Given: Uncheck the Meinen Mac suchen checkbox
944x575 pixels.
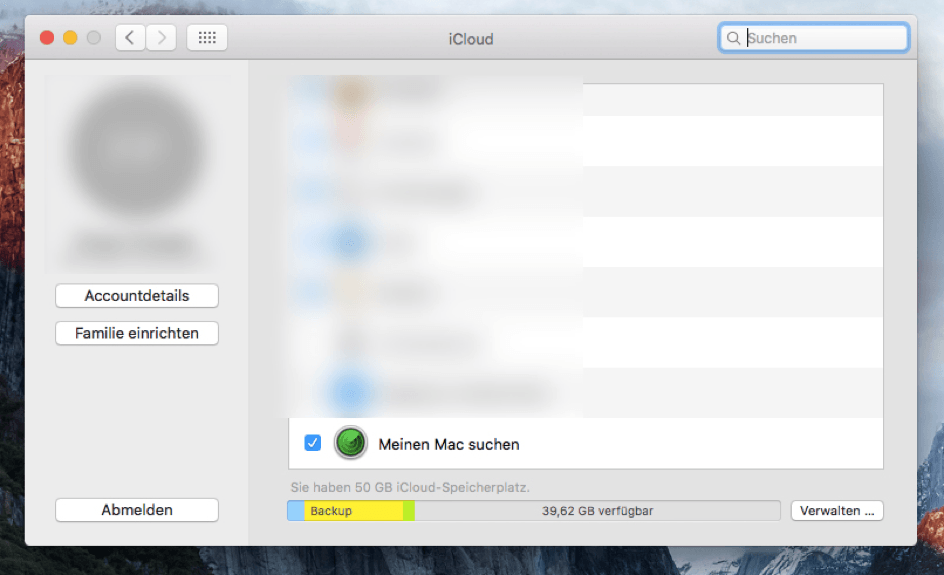Looking at the screenshot, I should [x=312, y=443].
